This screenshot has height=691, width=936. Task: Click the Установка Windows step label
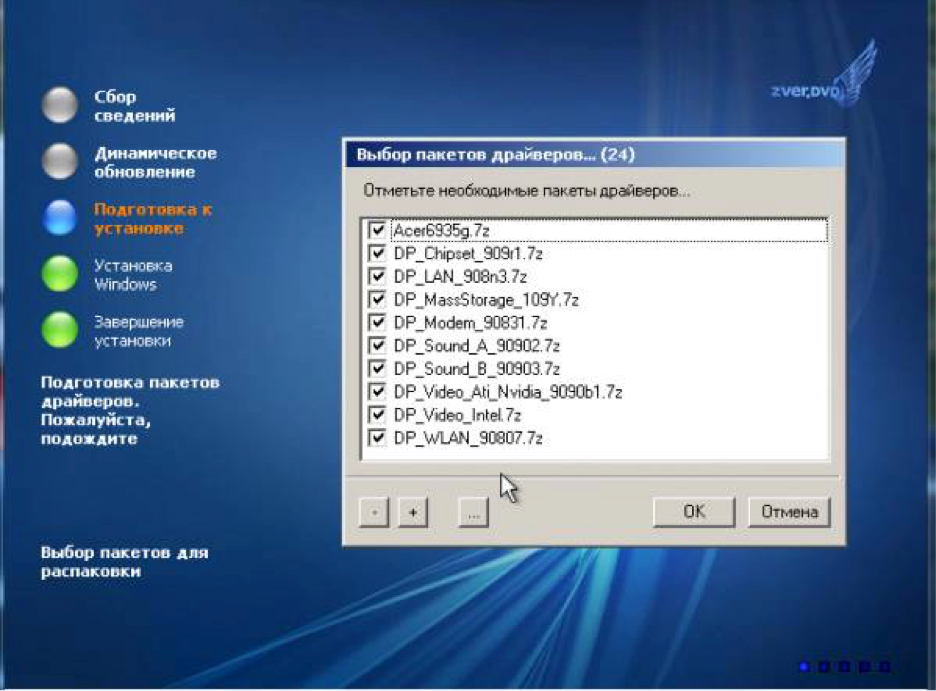(x=133, y=274)
